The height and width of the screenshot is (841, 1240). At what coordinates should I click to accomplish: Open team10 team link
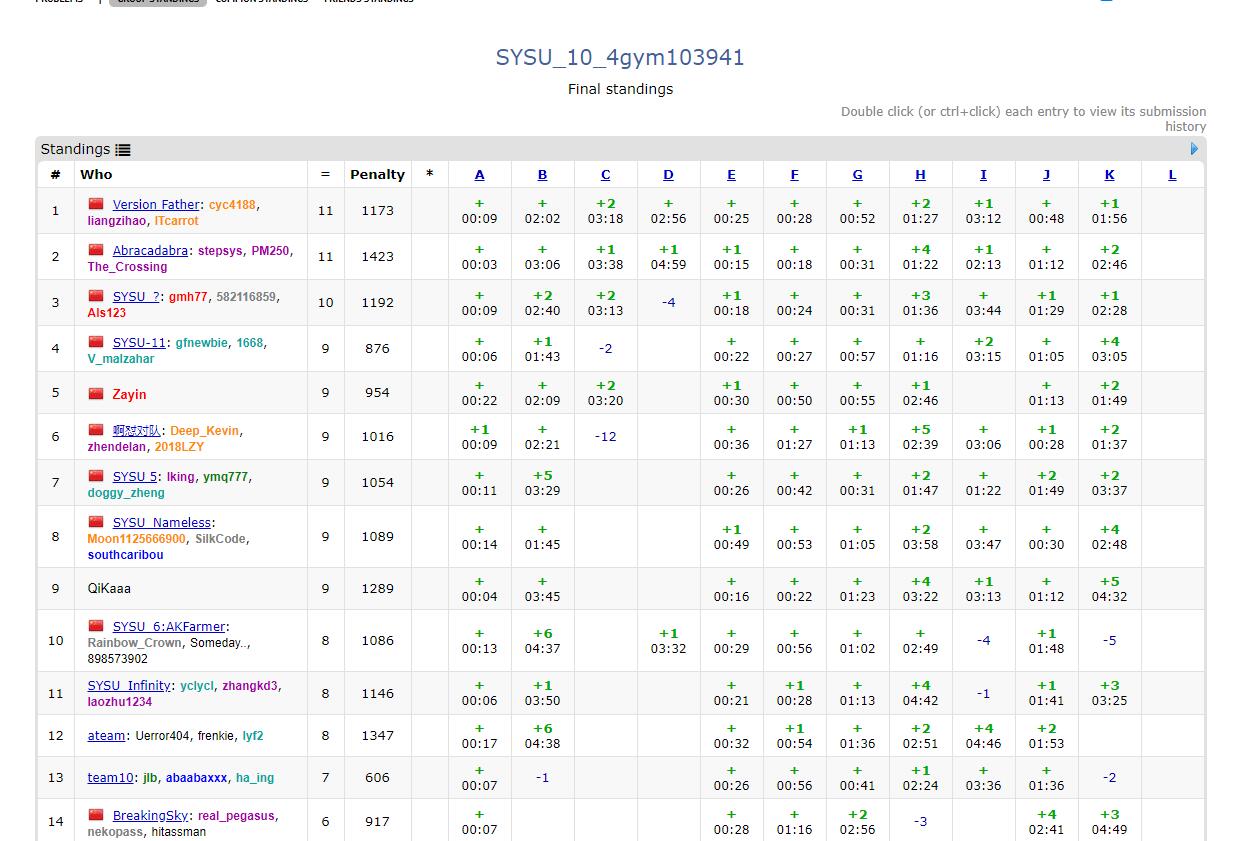(110, 778)
